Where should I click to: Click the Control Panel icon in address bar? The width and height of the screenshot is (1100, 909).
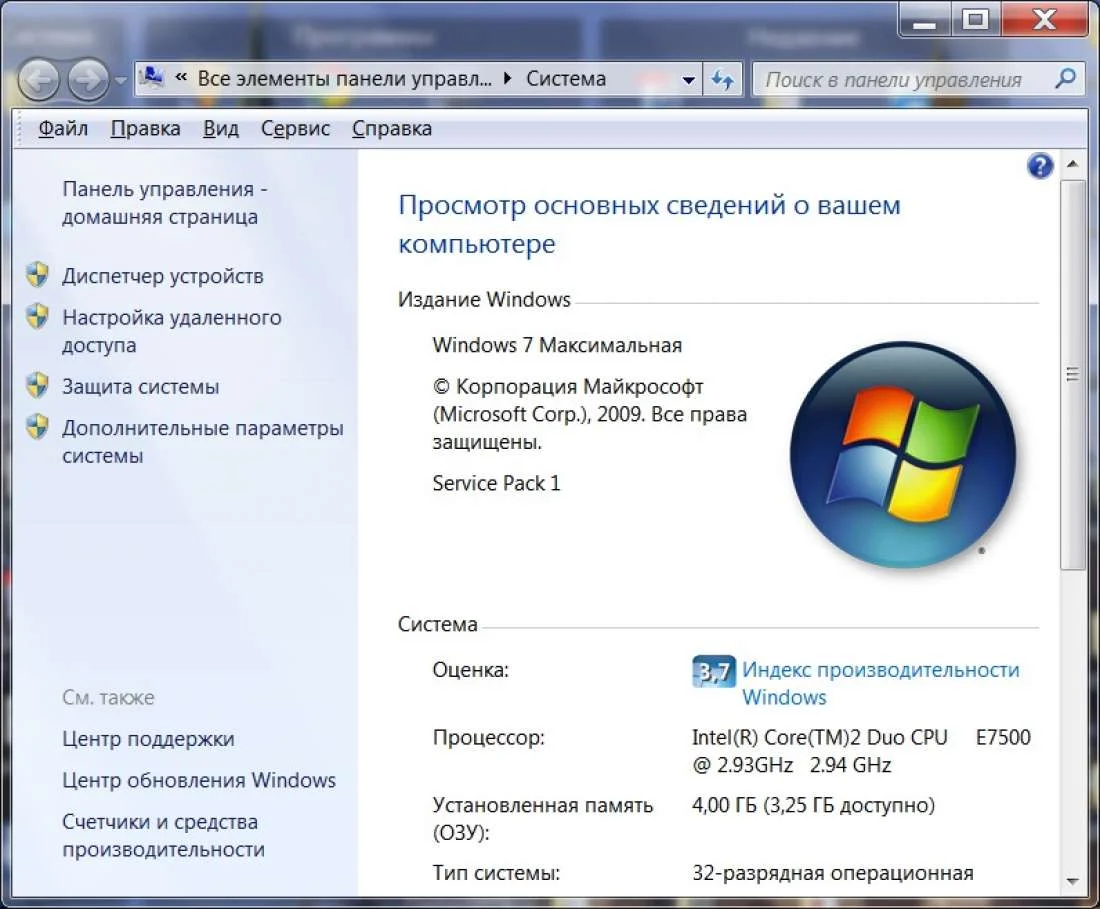(x=151, y=77)
